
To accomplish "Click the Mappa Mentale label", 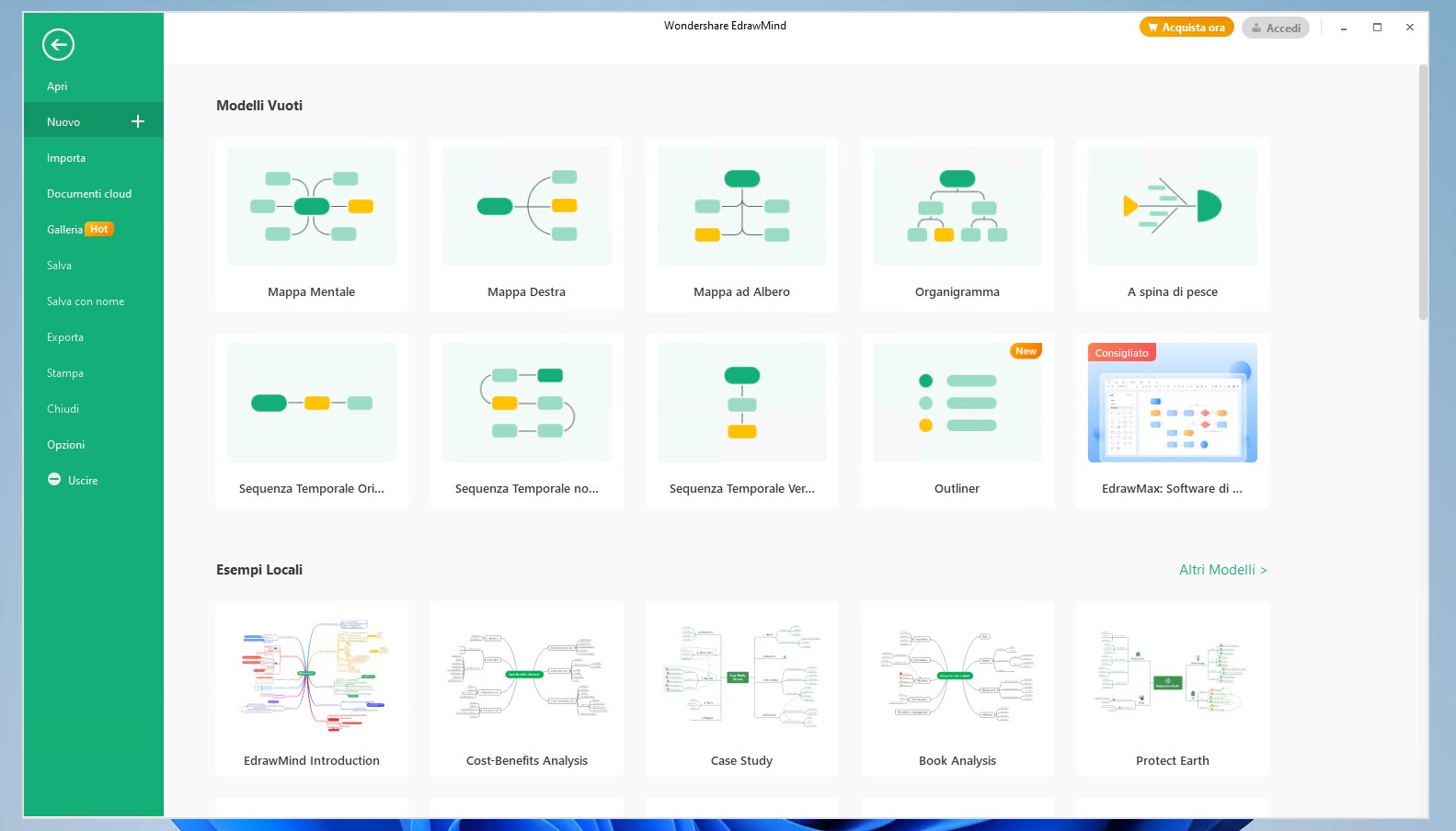I will [312, 292].
